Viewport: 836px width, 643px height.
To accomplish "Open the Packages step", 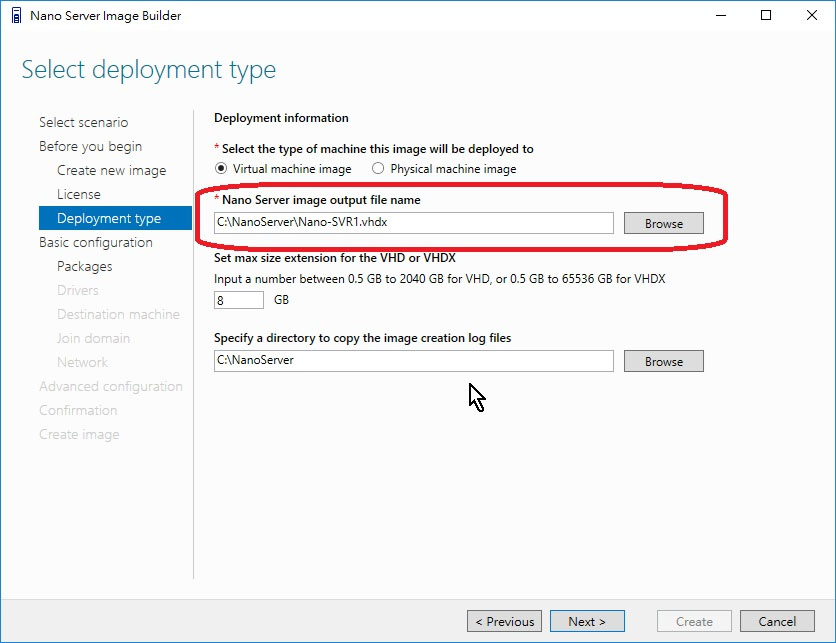I will click(85, 266).
